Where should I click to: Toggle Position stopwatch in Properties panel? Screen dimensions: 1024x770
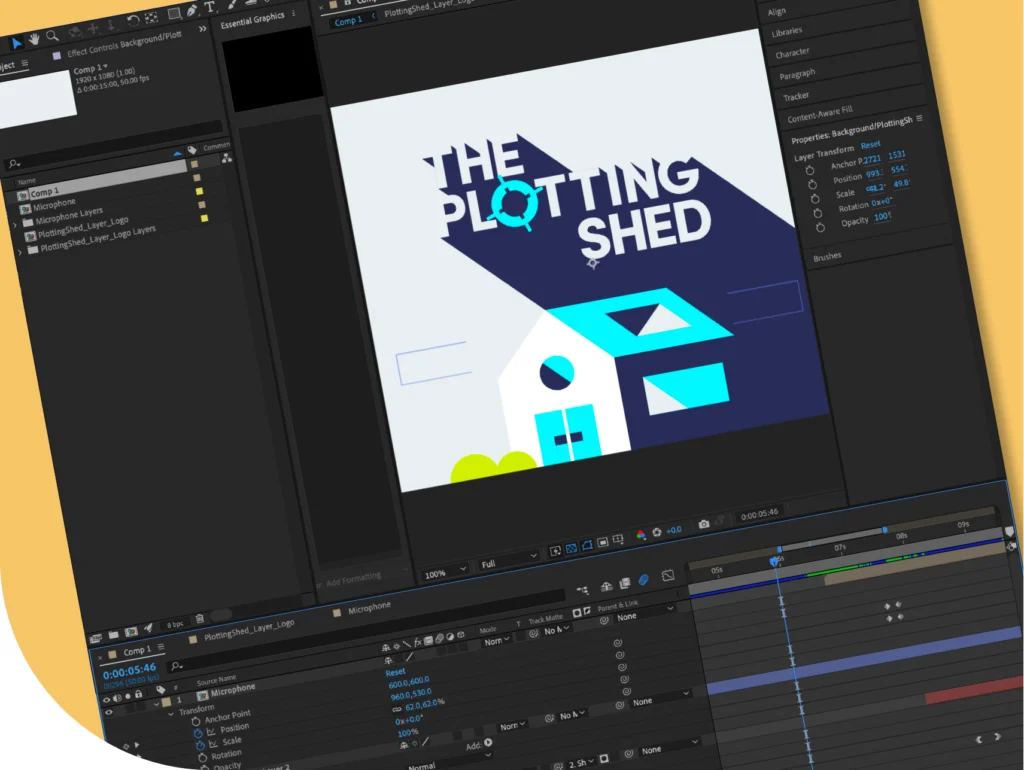tap(812, 185)
